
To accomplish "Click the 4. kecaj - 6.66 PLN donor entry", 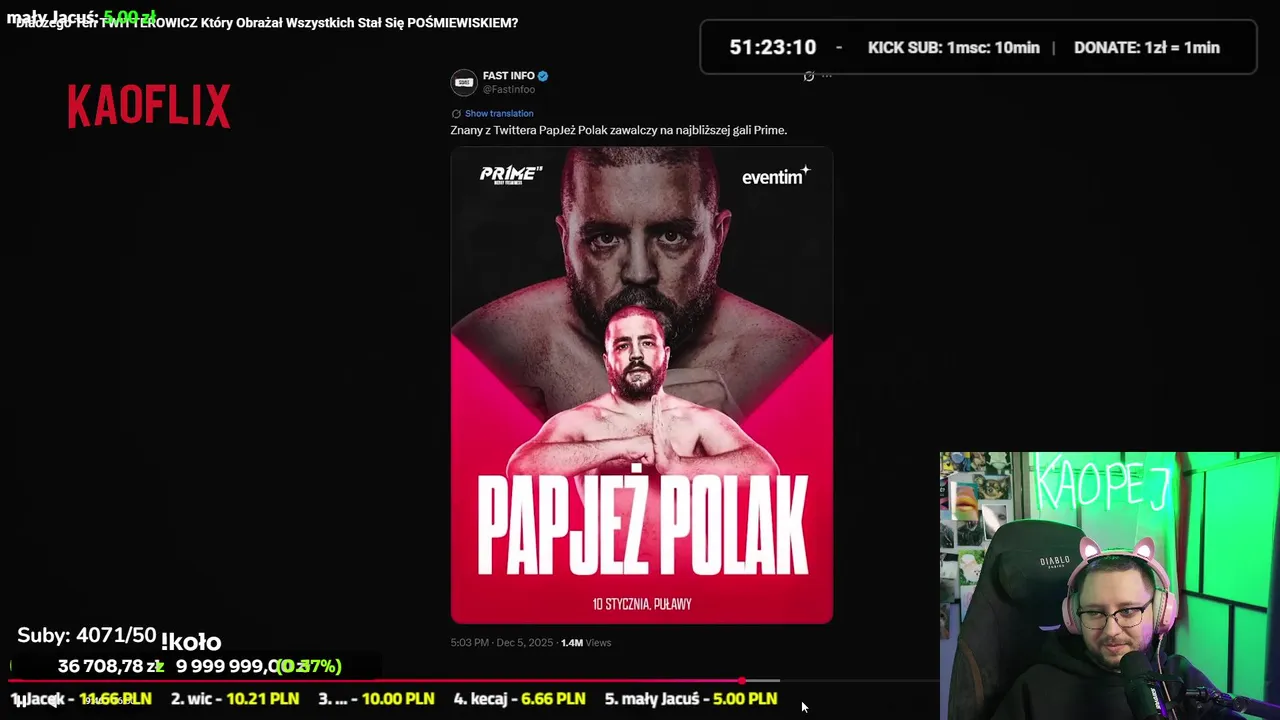I will tap(519, 699).
